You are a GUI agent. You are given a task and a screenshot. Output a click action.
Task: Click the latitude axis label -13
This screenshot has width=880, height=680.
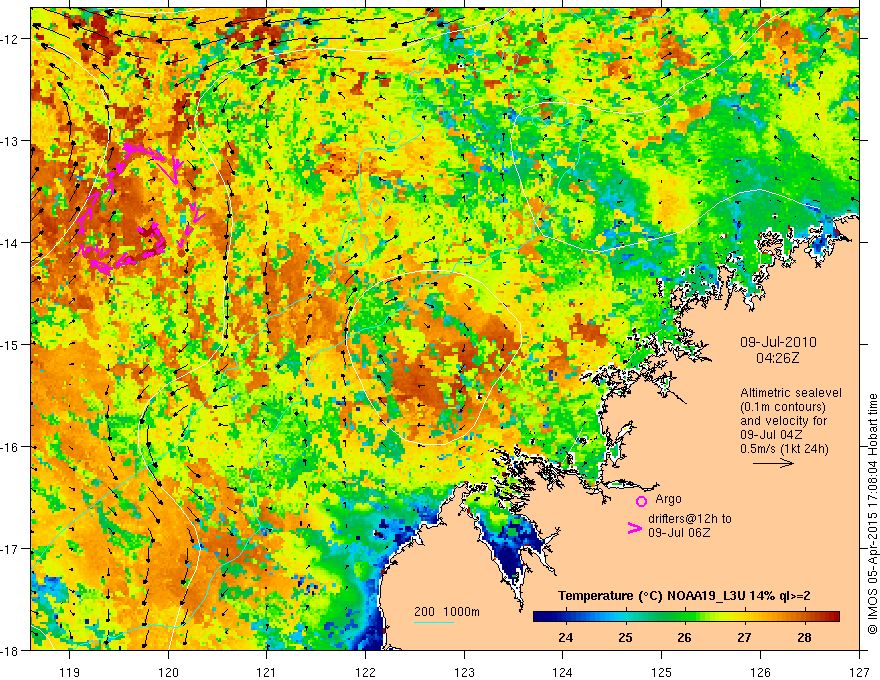(x=9, y=140)
